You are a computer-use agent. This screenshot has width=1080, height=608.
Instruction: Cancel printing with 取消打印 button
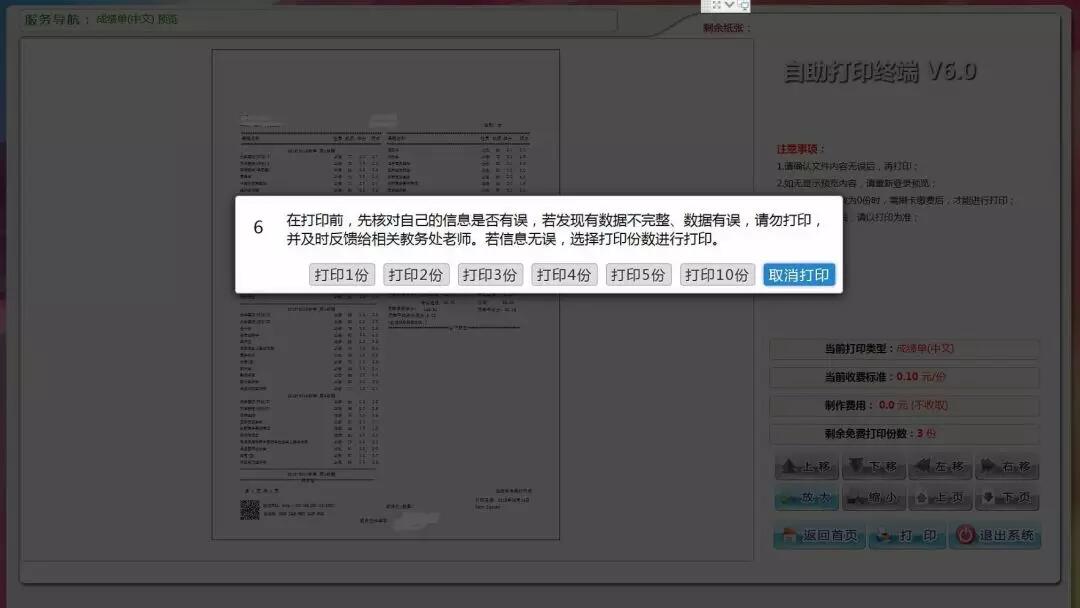tap(799, 275)
